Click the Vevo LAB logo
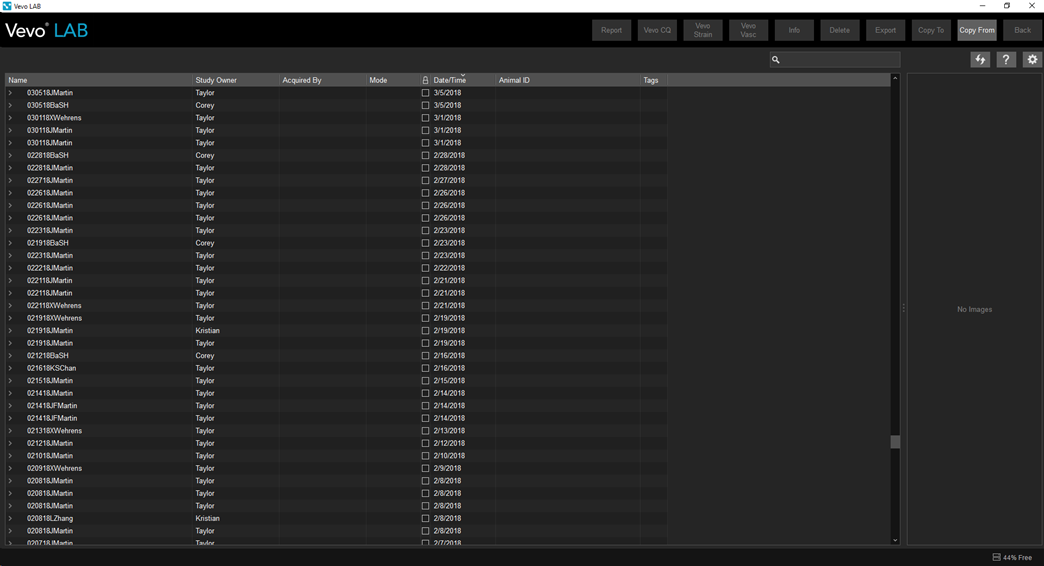This screenshot has width=1044, height=566. coord(47,31)
